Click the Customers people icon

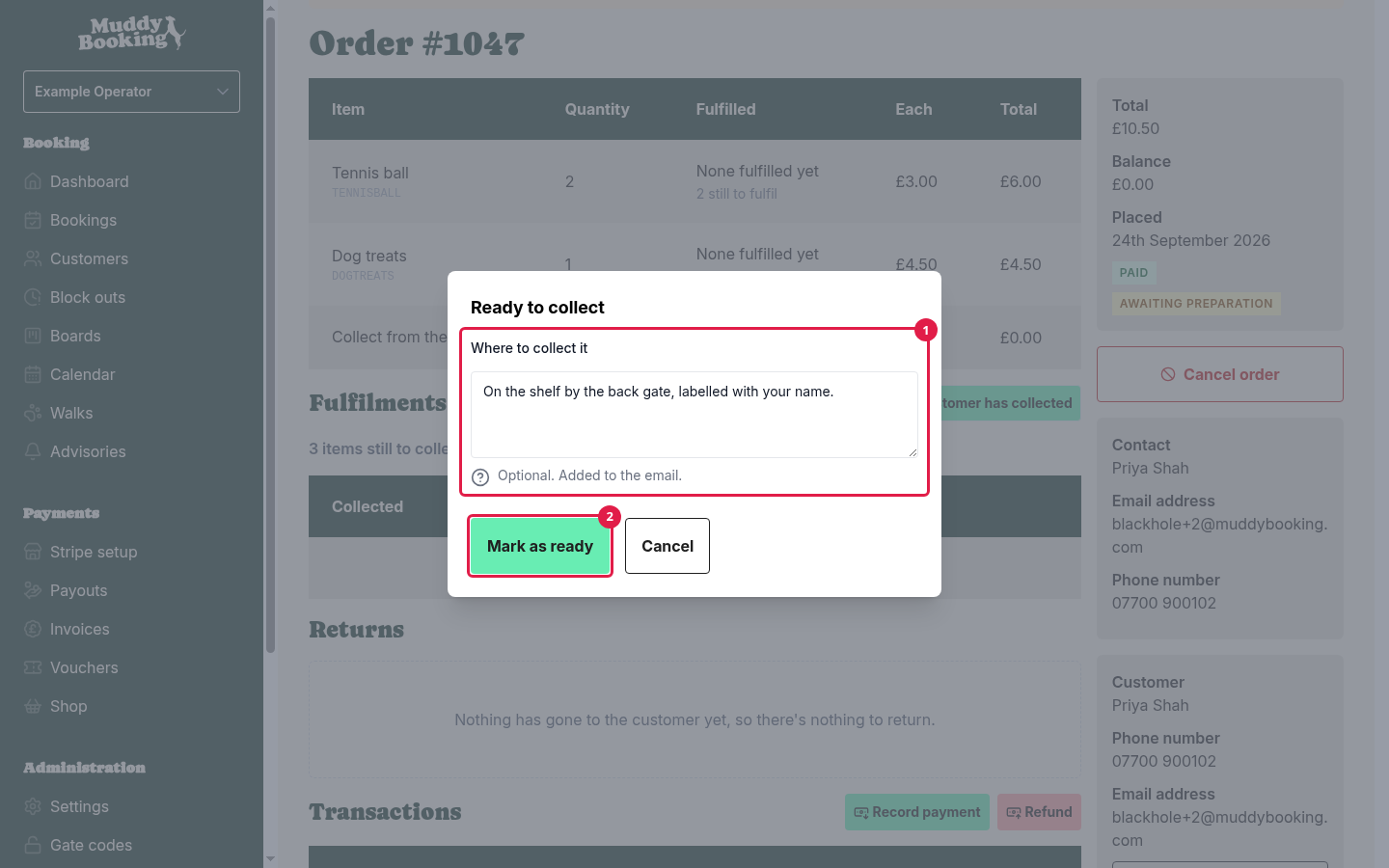tap(33, 258)
